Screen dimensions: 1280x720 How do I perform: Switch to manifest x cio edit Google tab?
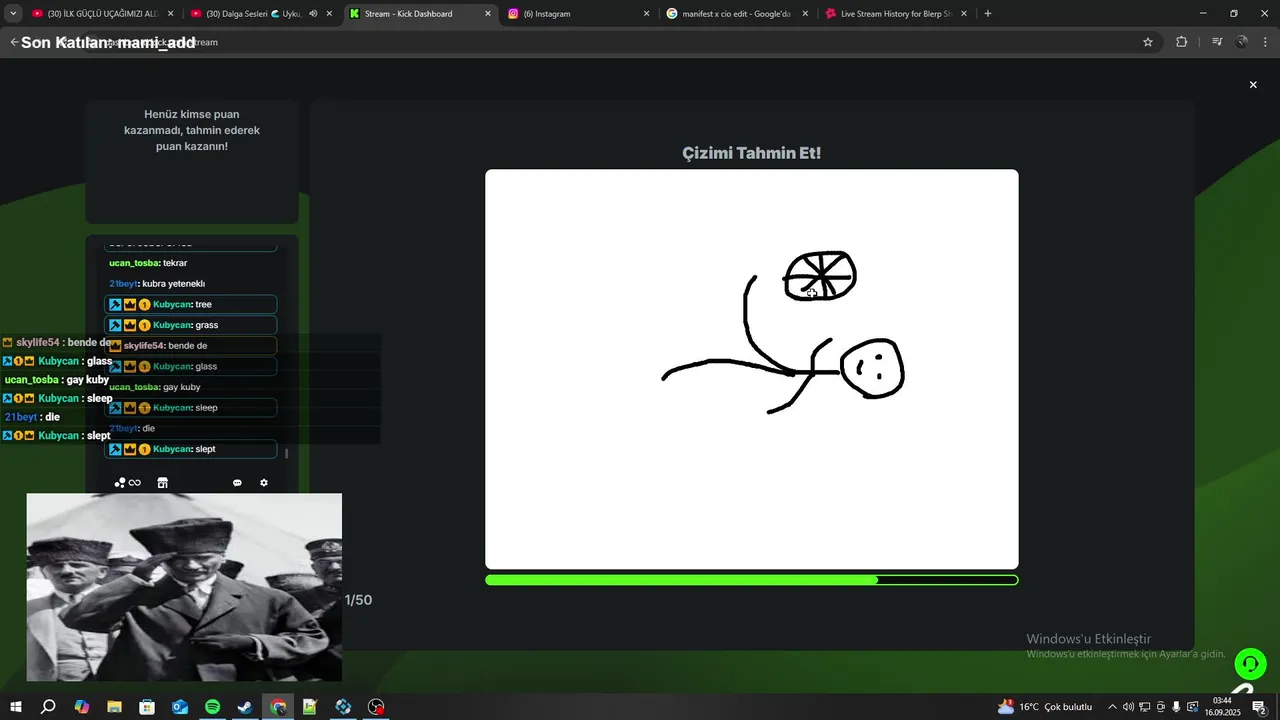[738, 14]
